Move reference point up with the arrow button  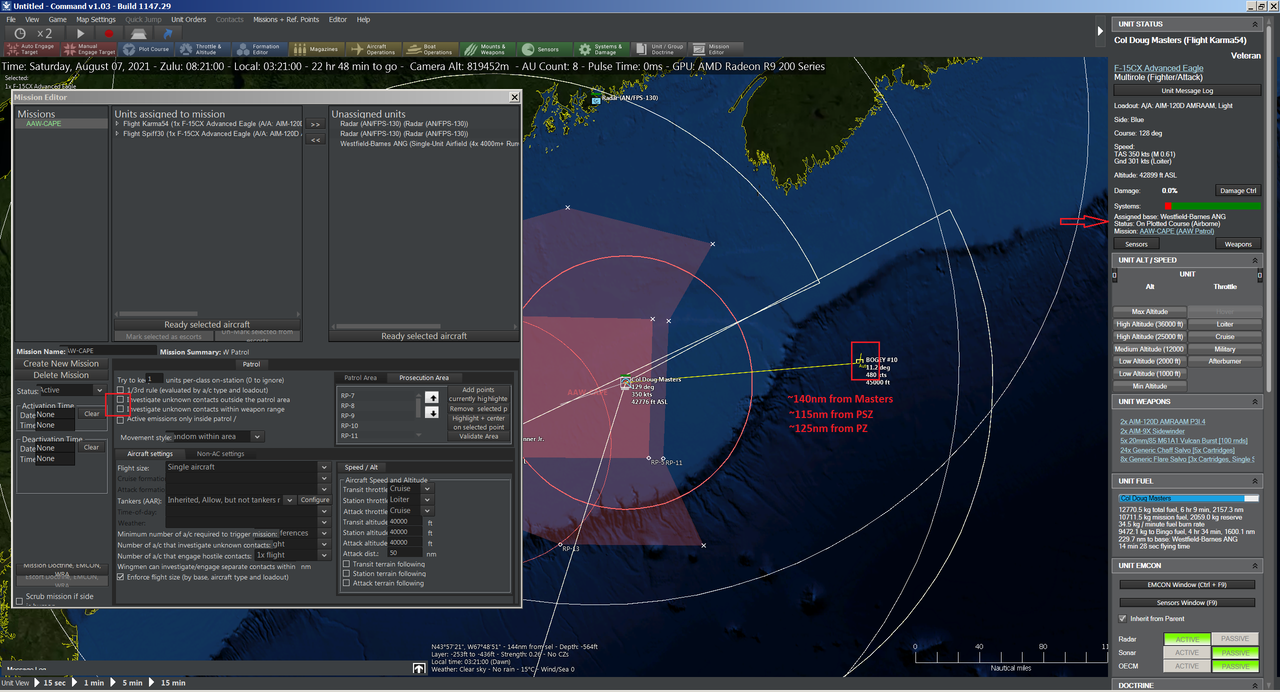point(432,397)
